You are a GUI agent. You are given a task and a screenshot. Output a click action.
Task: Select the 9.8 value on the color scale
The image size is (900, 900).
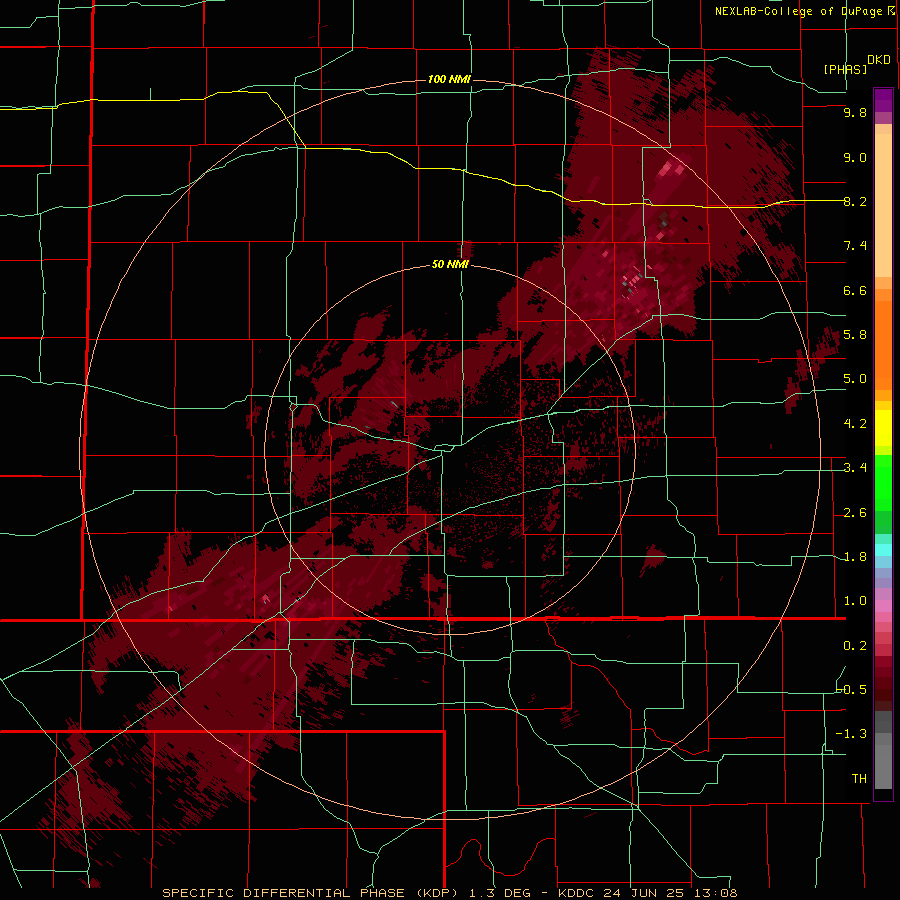point(855,112)
